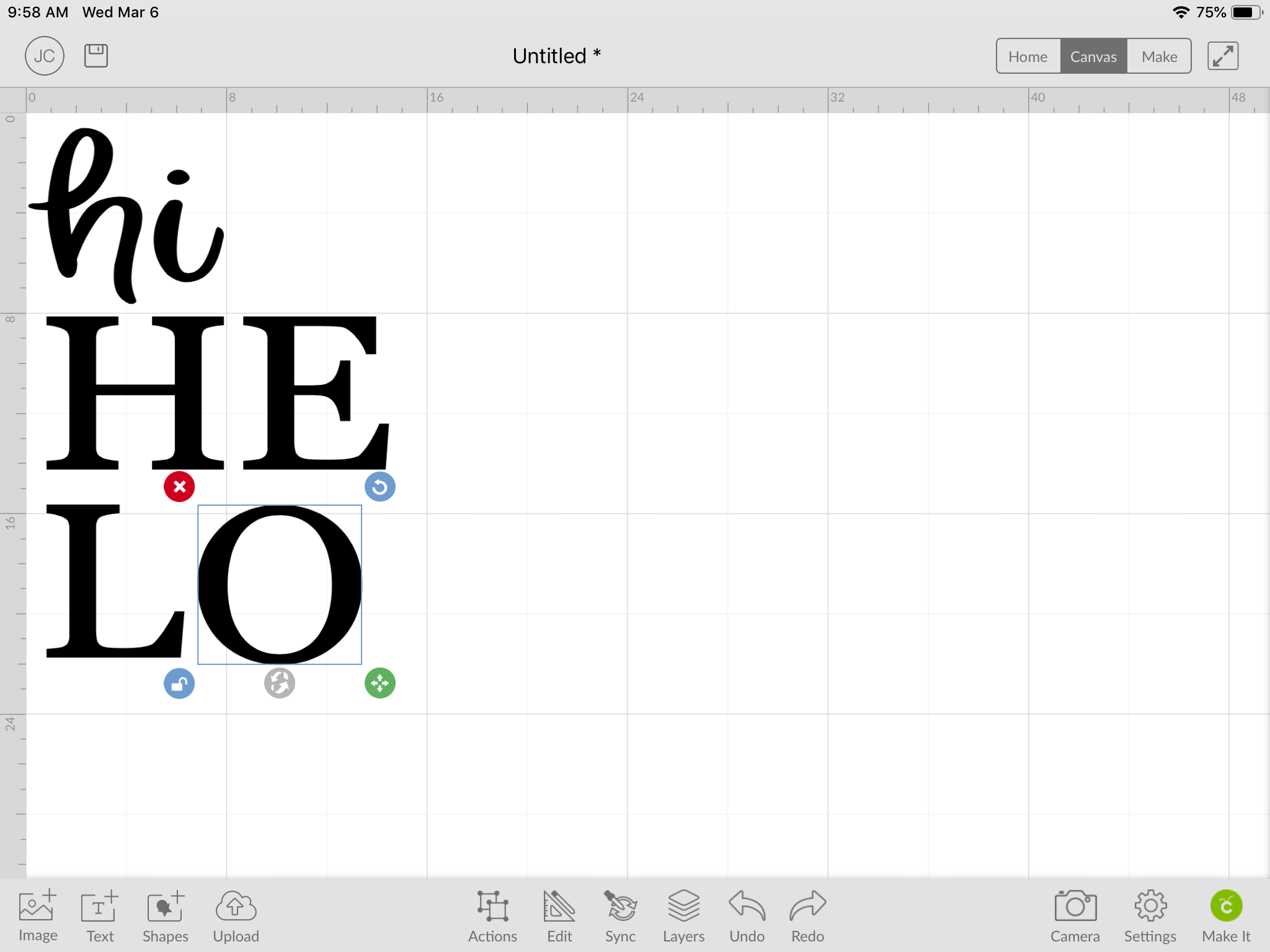Save project using the disk icon
Screen dimensions: 1270x952
coord(96,56)
